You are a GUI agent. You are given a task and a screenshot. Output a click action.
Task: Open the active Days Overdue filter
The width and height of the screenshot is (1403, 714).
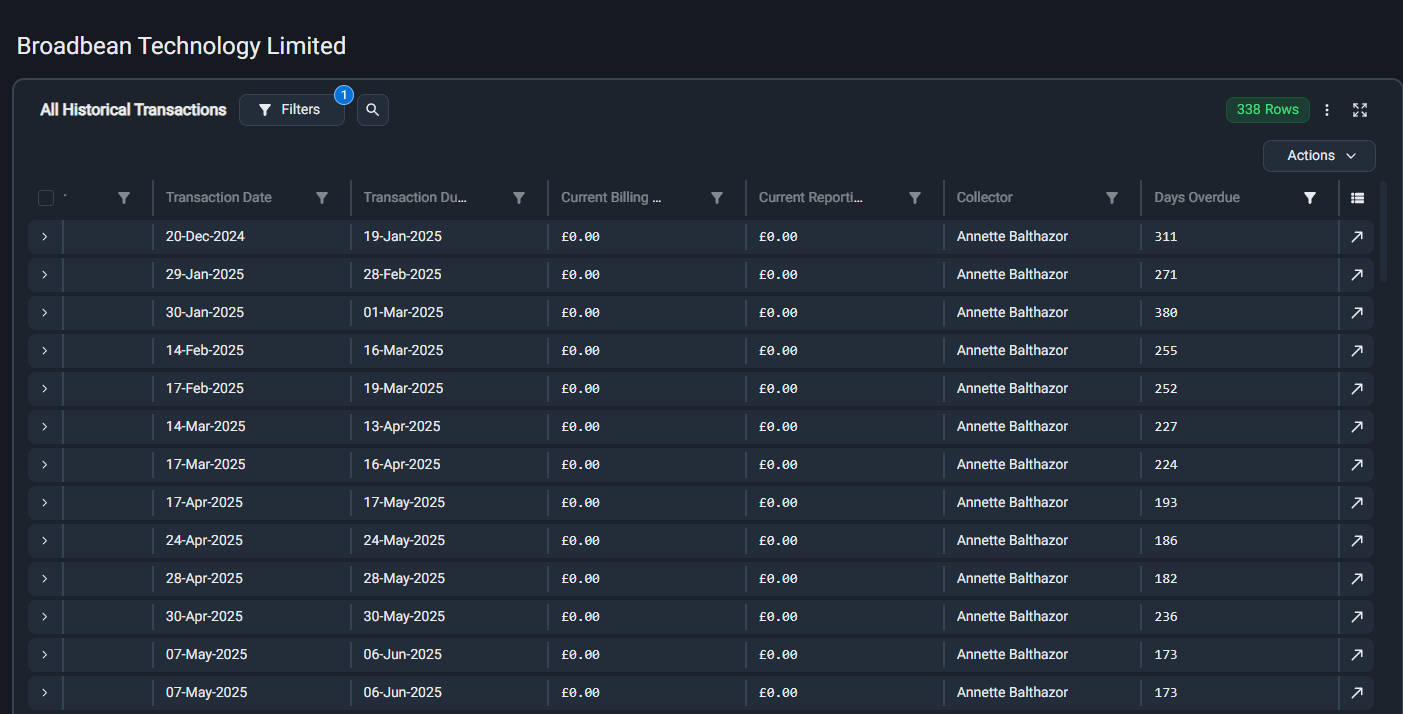pyautogui.click(x=1310, y=198)
